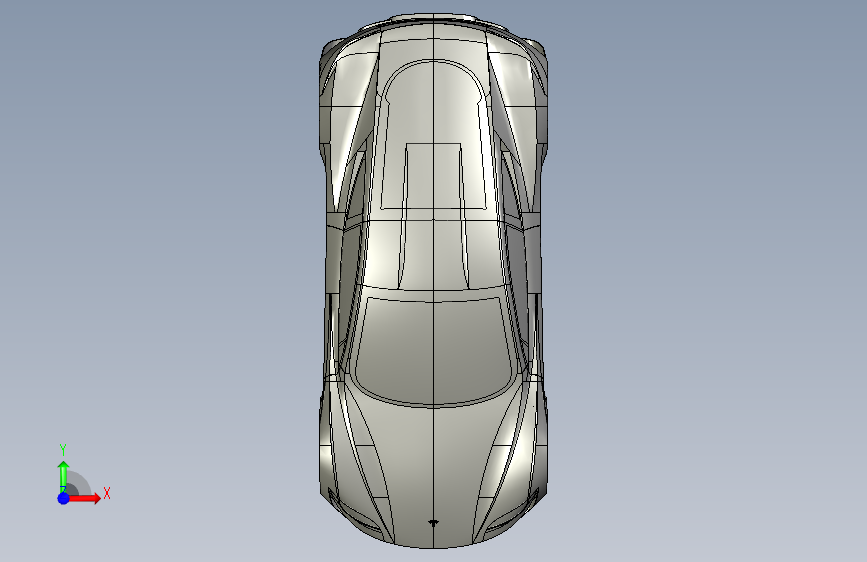The image size is (867, 562).
Task: Click the blue Z axis ball of the triad
Action: 63,498
